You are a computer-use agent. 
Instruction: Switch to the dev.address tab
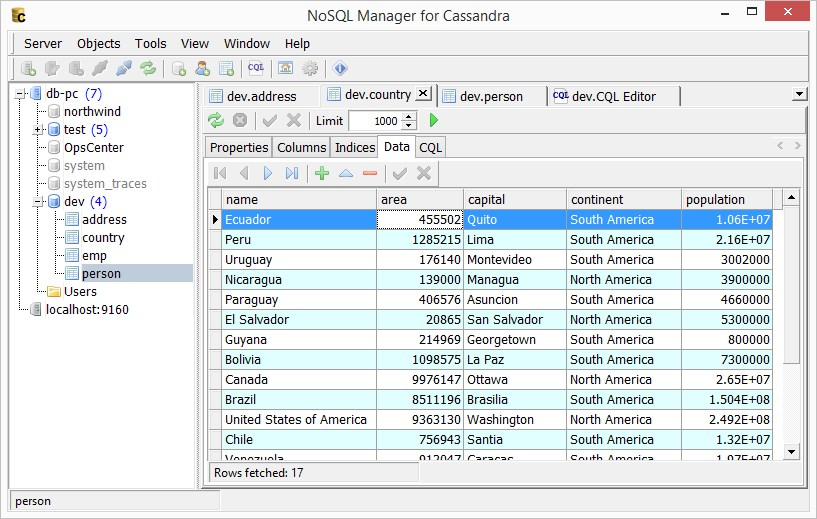coord(261,96)
